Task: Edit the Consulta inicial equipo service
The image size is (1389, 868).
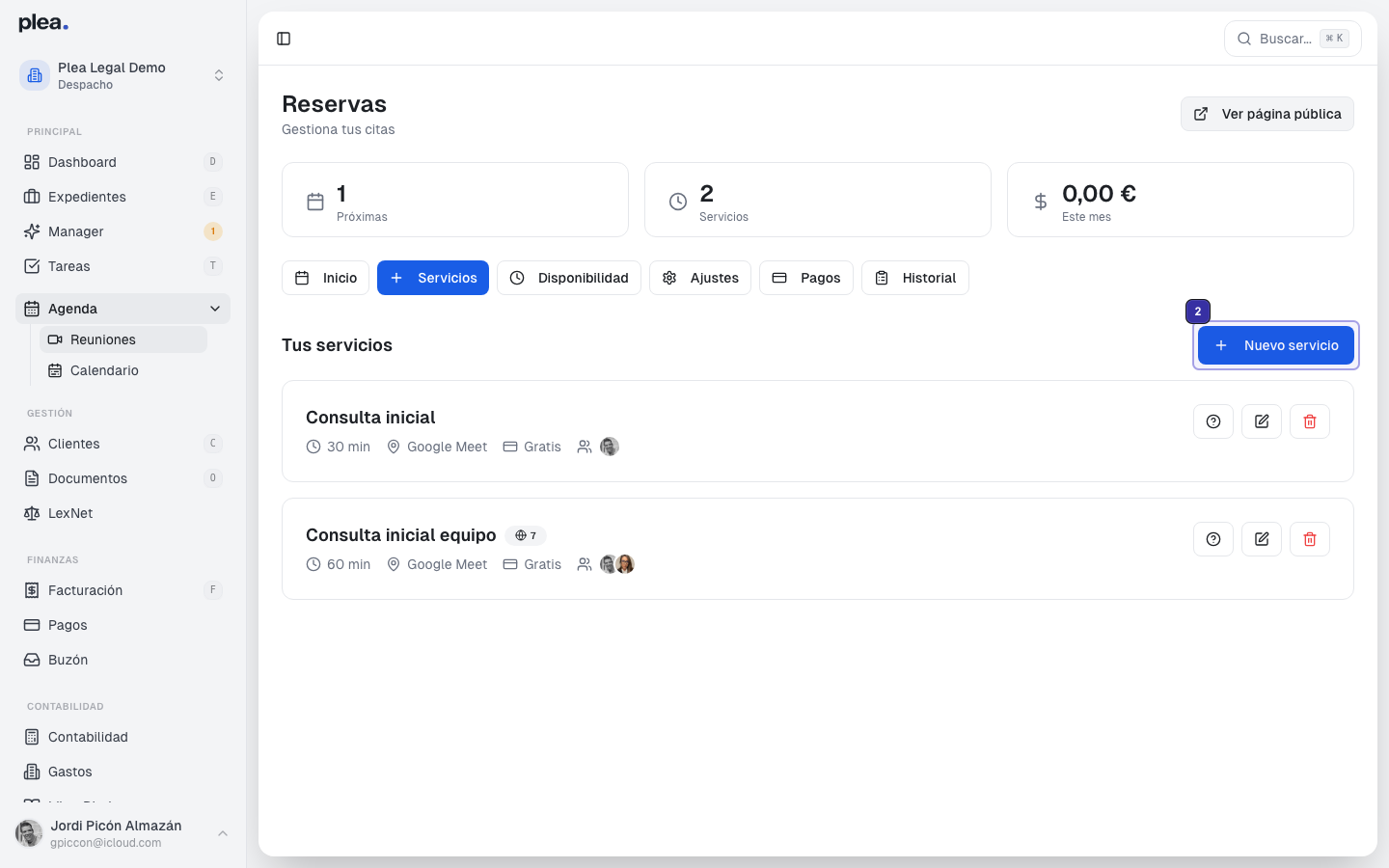Action: pyautogui.click(x=1261, y=538)
